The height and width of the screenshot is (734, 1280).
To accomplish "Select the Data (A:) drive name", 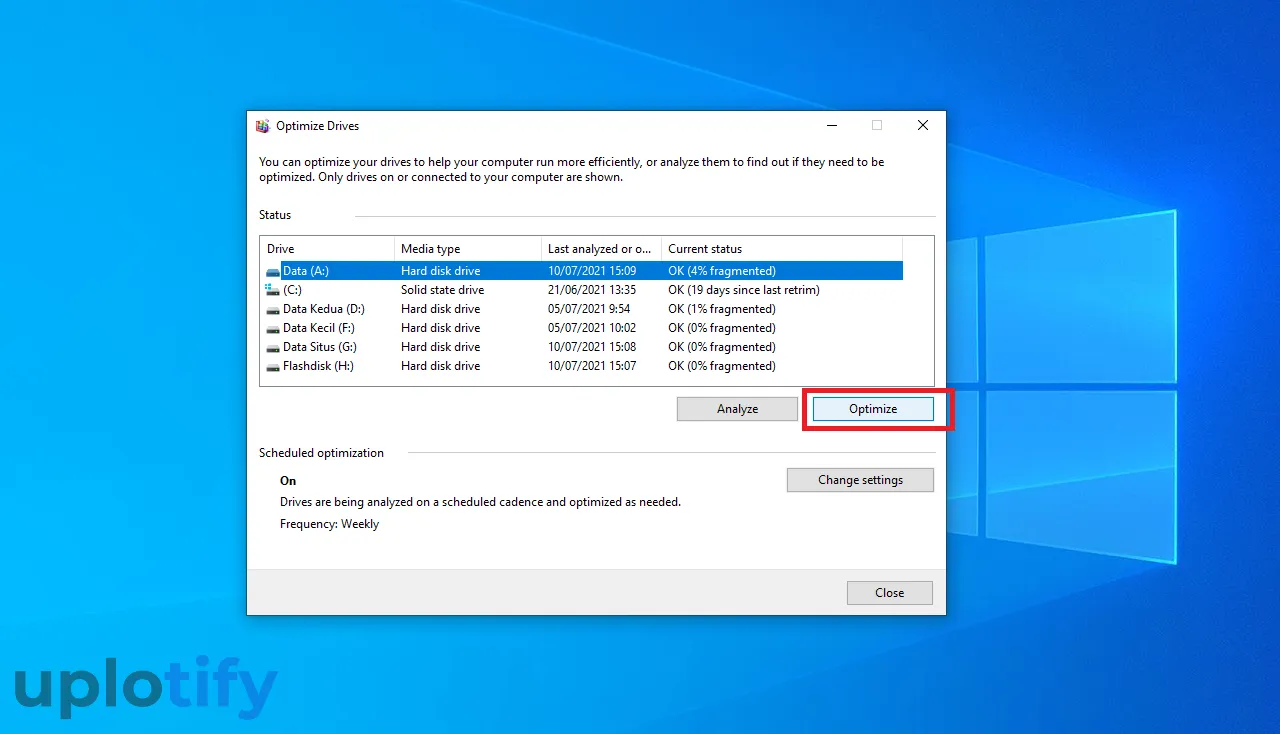I will (306, 271).
